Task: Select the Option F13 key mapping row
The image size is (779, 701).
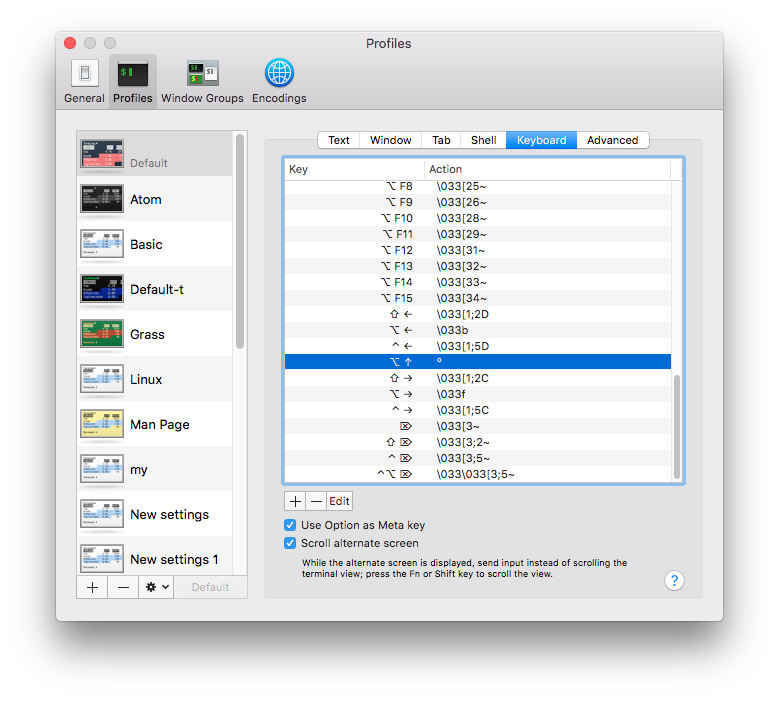Action: pyautogui.click(x=477, y=266)
